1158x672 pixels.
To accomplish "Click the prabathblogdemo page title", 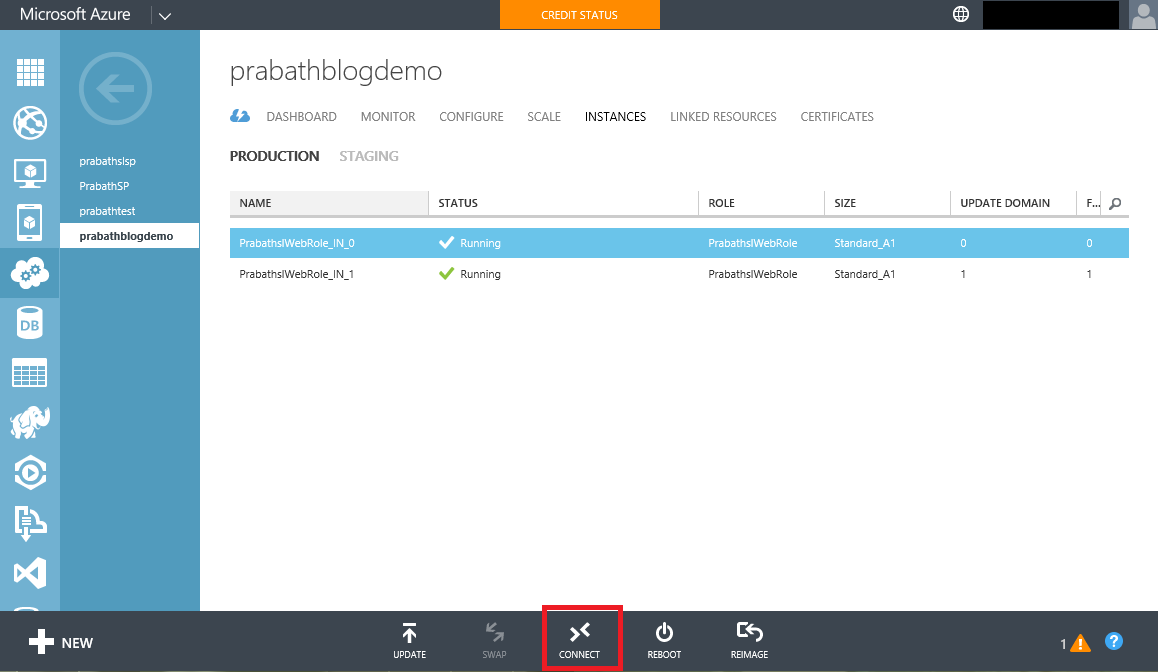I will tap(336, 71).
